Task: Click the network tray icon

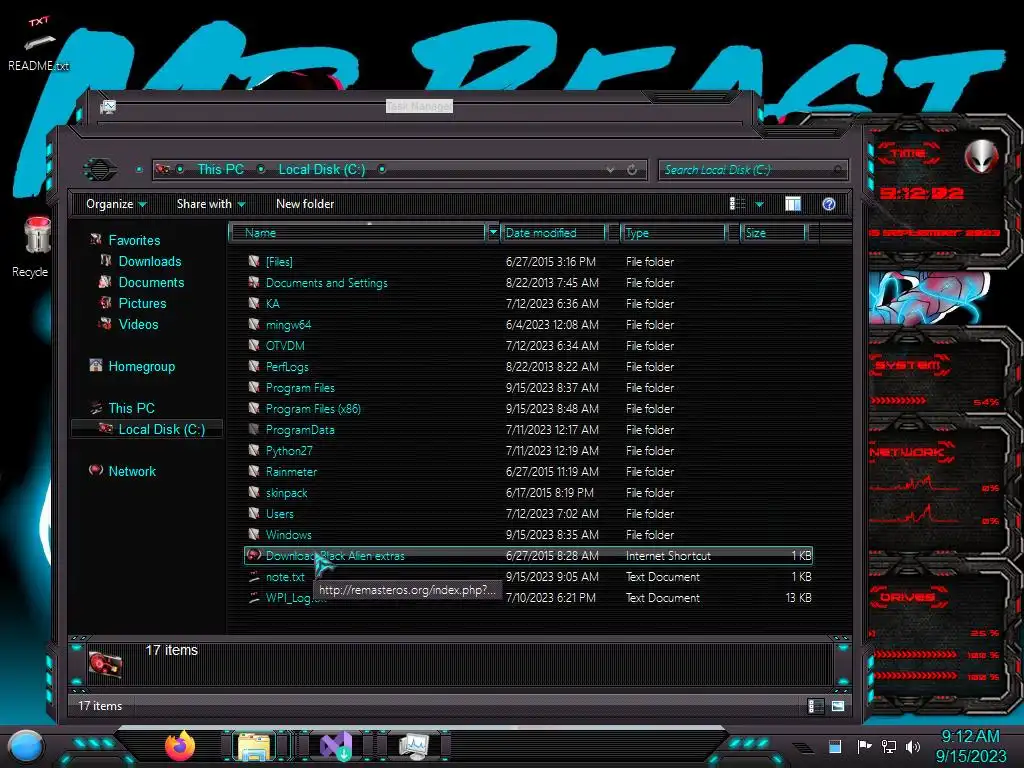Action: 888,746
